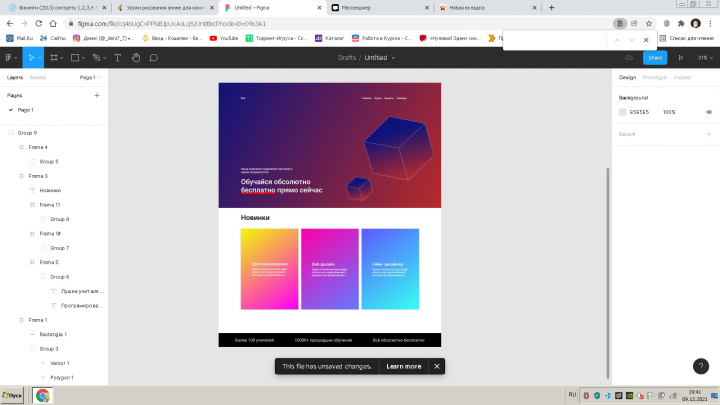Screen dimensions: 720x405
Task: Switch to the Assets tab
Action: point(38,78)
